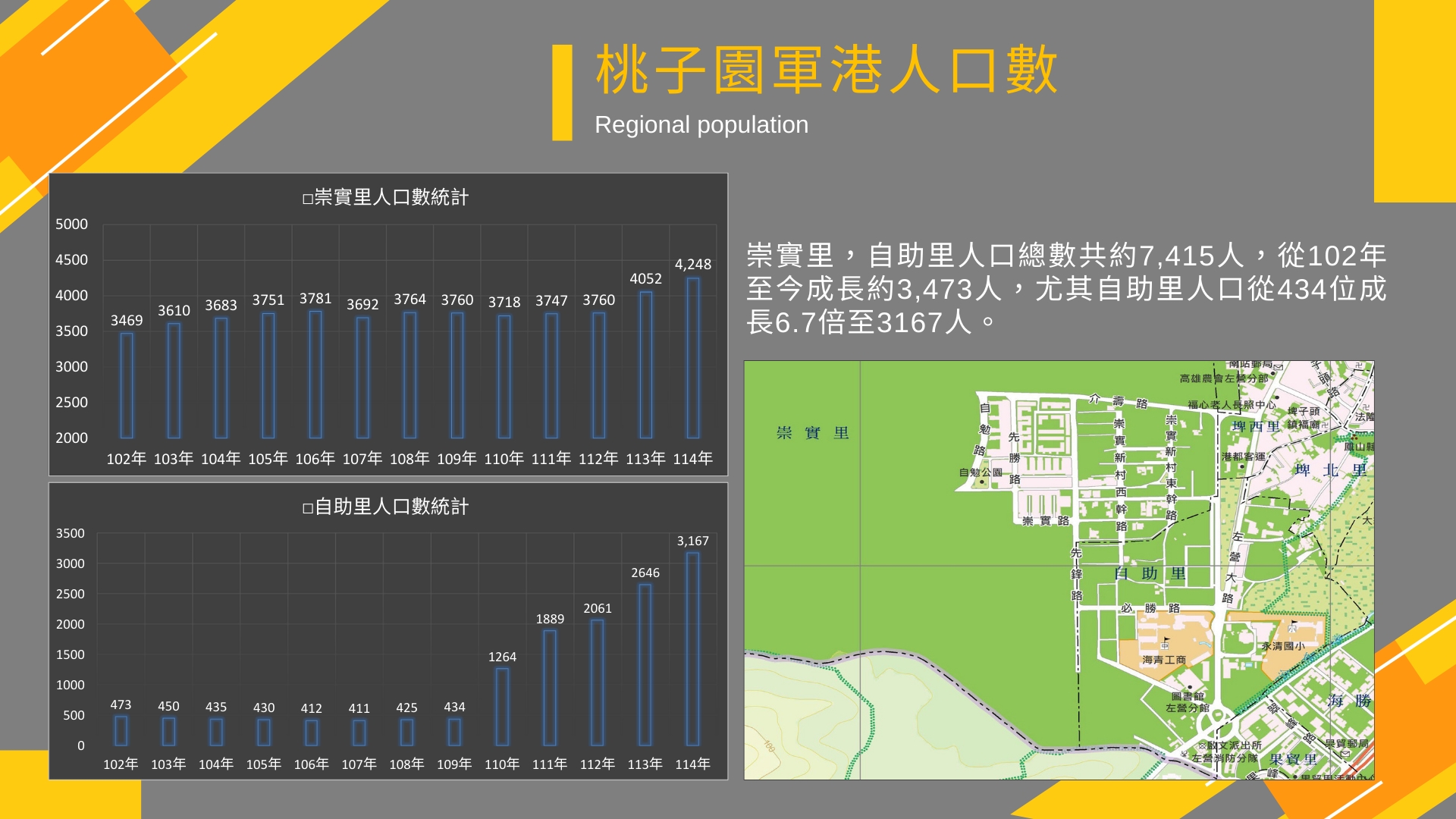Click 自助里 label on the map
1456x819 pixels.
[x=1150, y=573]
